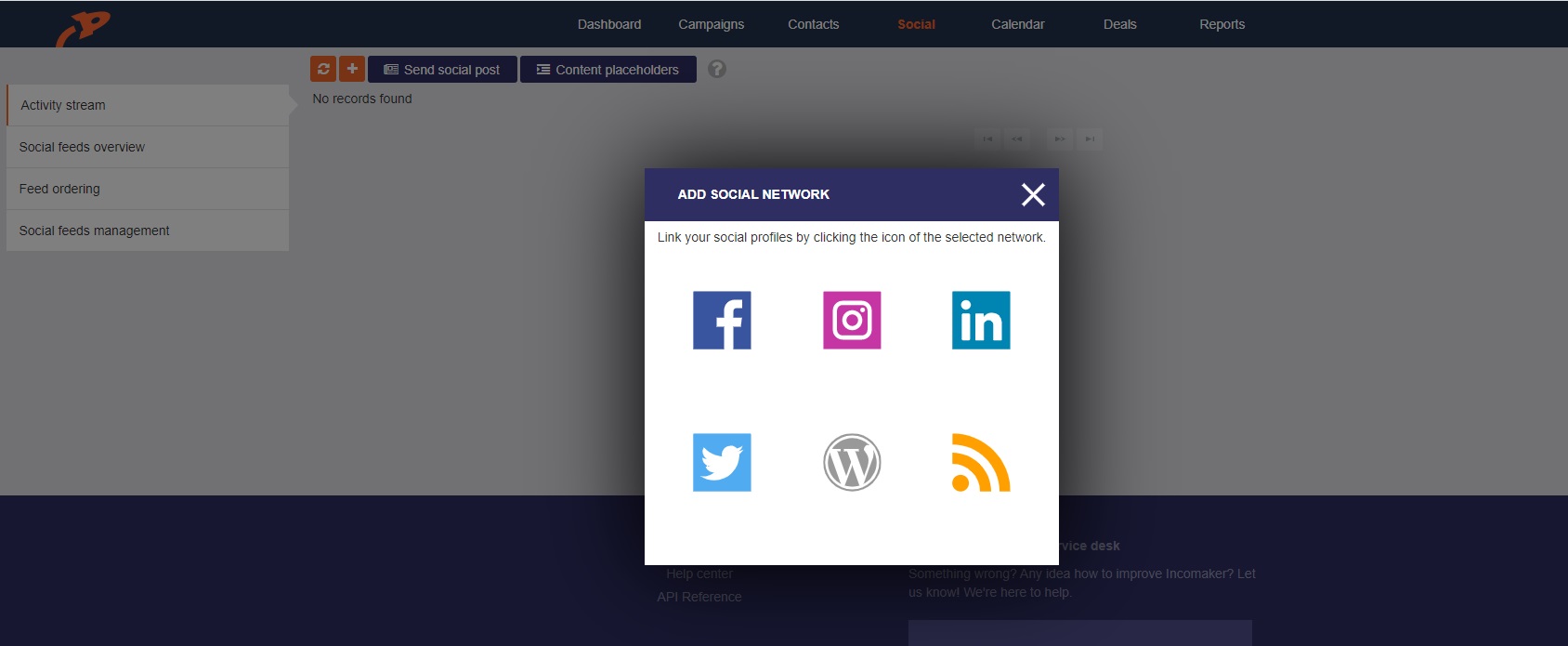
Task: Open Feed ordering in sidebar
Action: [x=148, y=189]
